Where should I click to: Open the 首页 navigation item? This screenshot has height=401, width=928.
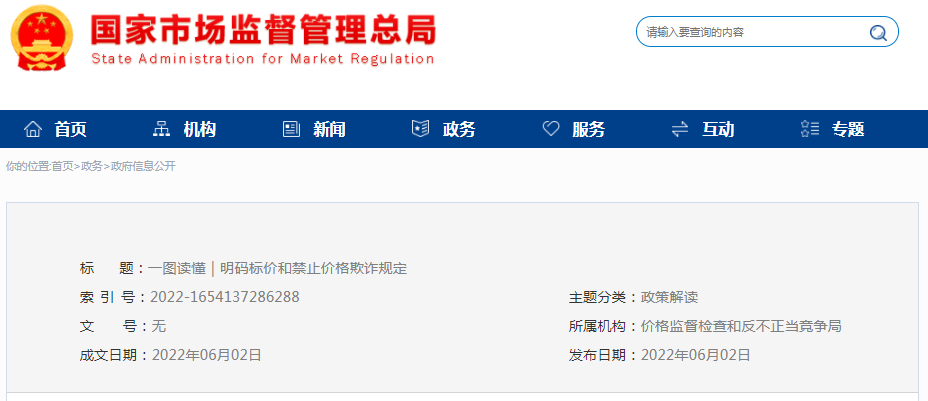70,129
